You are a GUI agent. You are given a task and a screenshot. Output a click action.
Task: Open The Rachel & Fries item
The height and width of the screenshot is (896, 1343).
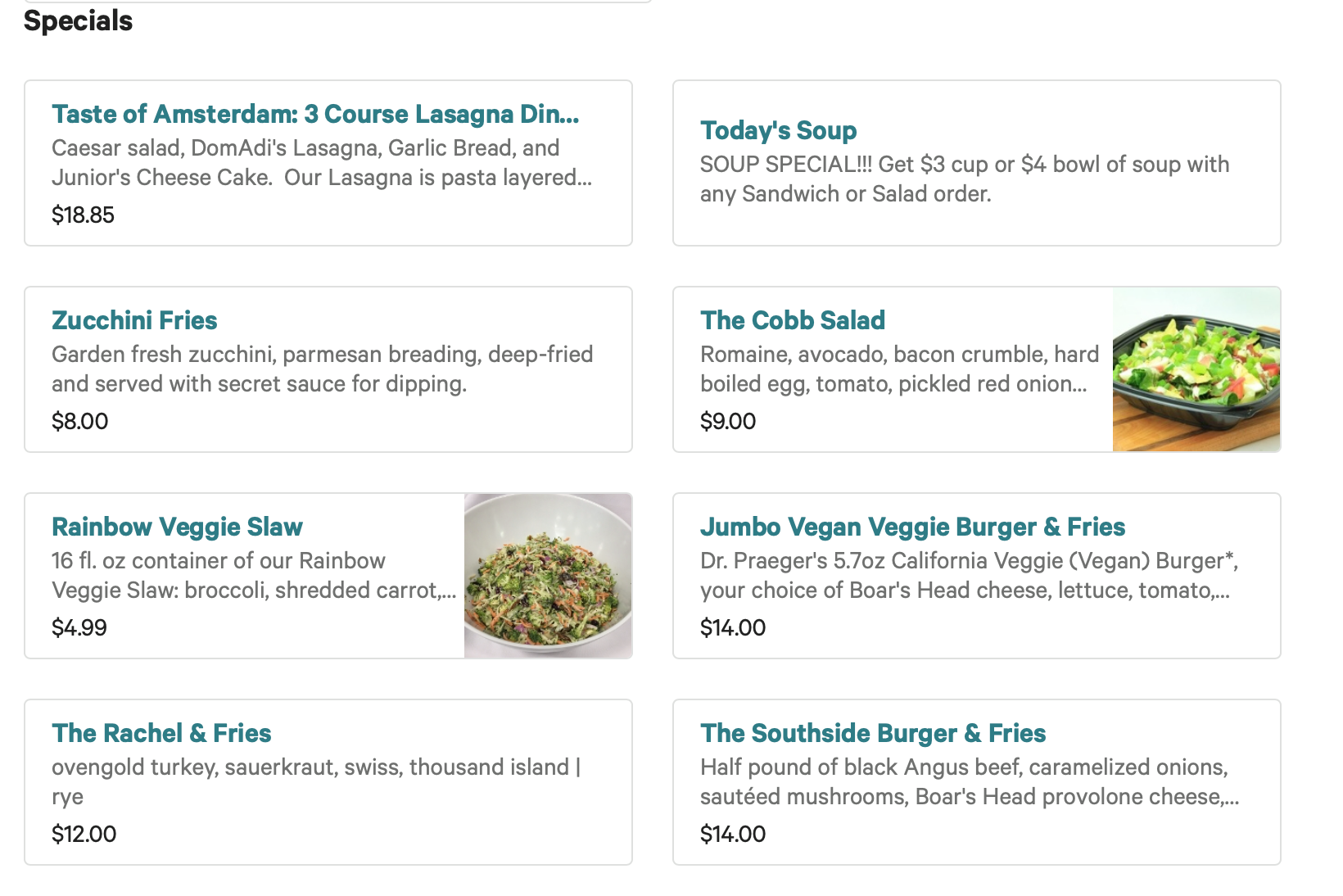[161, 733]
